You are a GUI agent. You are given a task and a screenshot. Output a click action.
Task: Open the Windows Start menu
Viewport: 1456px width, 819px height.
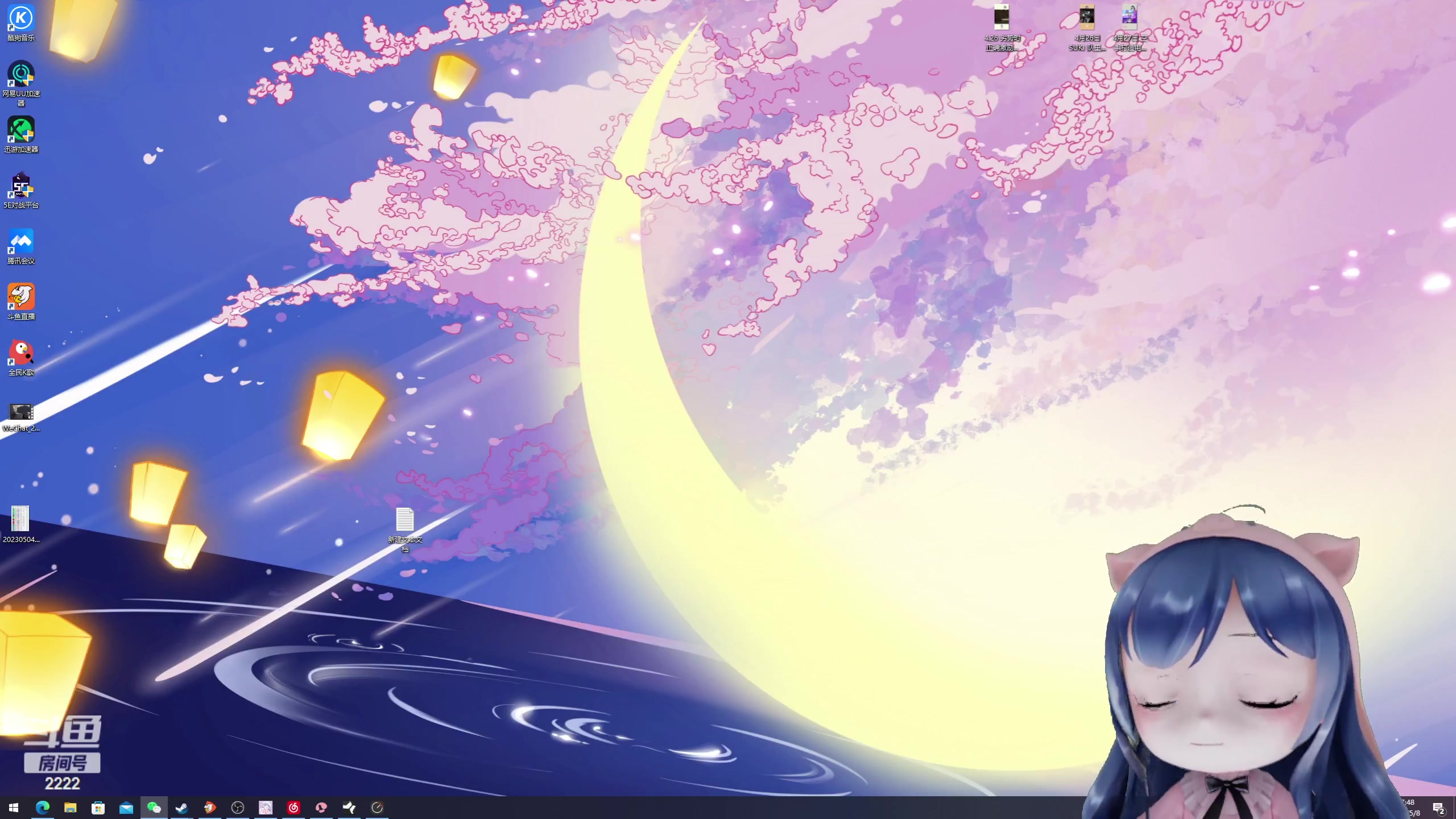[x=14, y=808]
